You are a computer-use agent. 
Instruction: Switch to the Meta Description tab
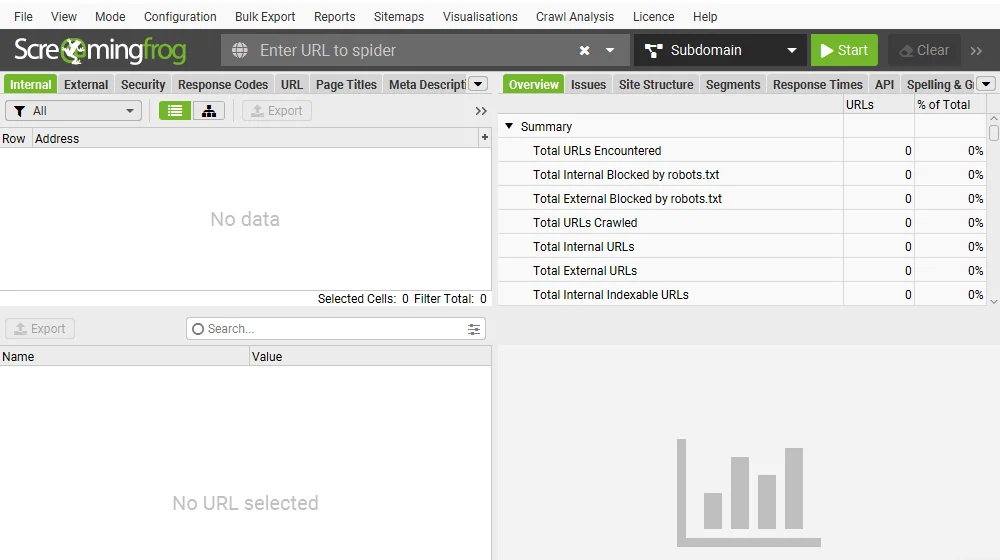click(x=426, y=84)
